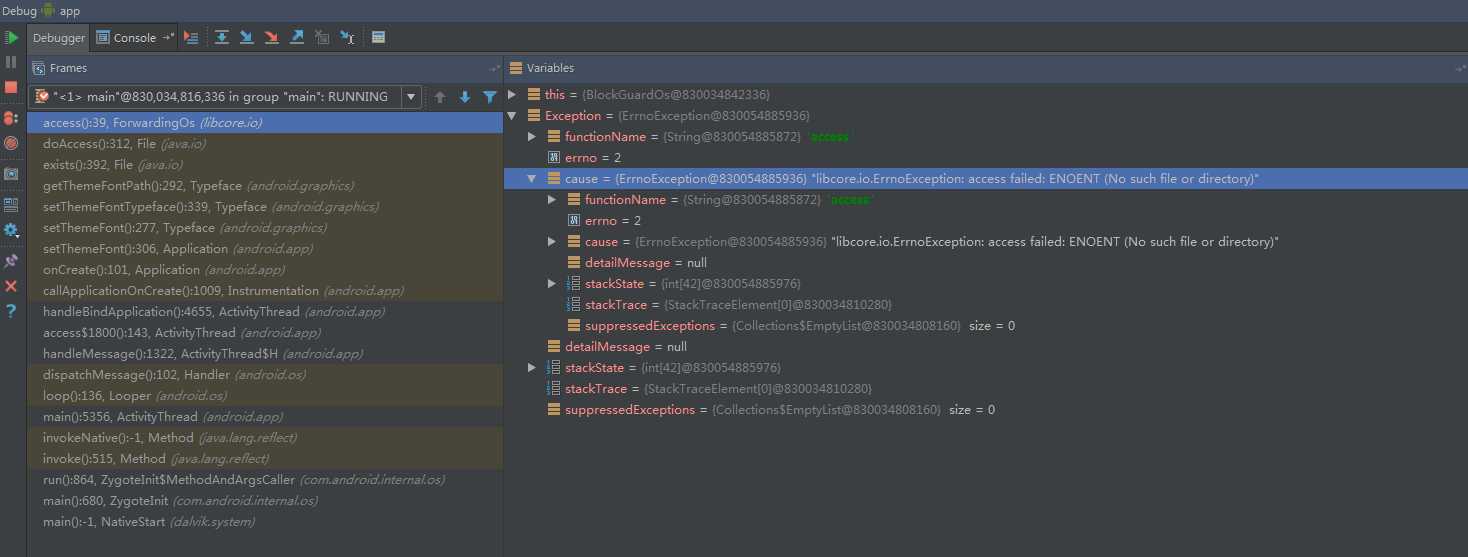Click the Run to Cursor icon
The image size is (1468, 557).
pos(347,37)
